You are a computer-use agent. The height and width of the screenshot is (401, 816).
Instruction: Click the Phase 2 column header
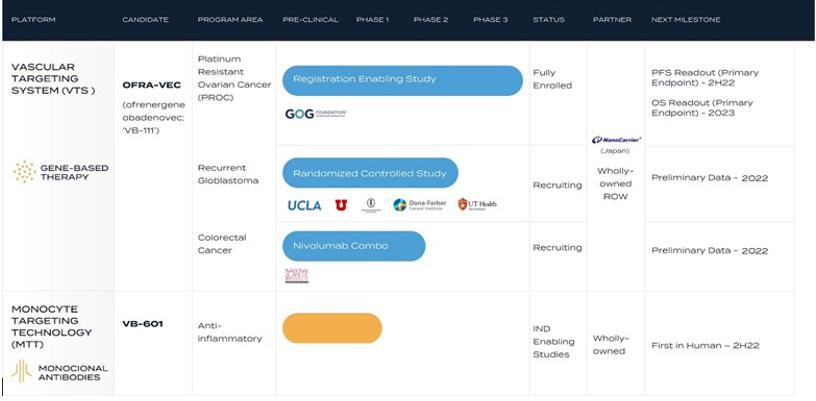click(430, 19)
